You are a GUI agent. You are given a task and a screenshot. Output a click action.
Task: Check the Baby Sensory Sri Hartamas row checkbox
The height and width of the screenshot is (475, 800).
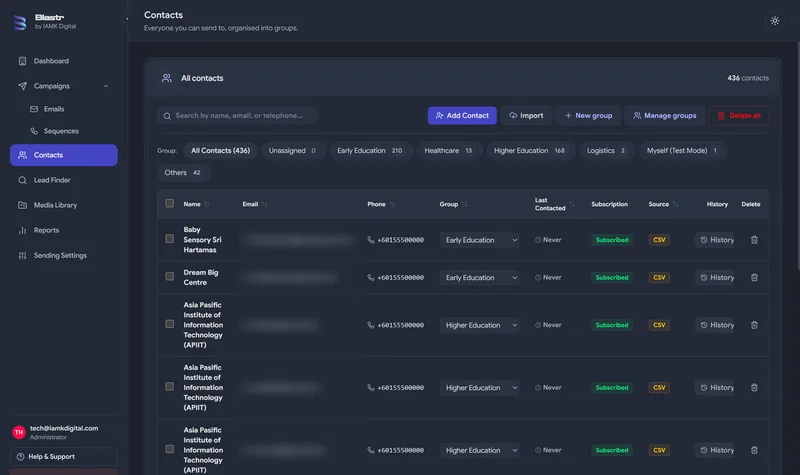coord(170,239)
